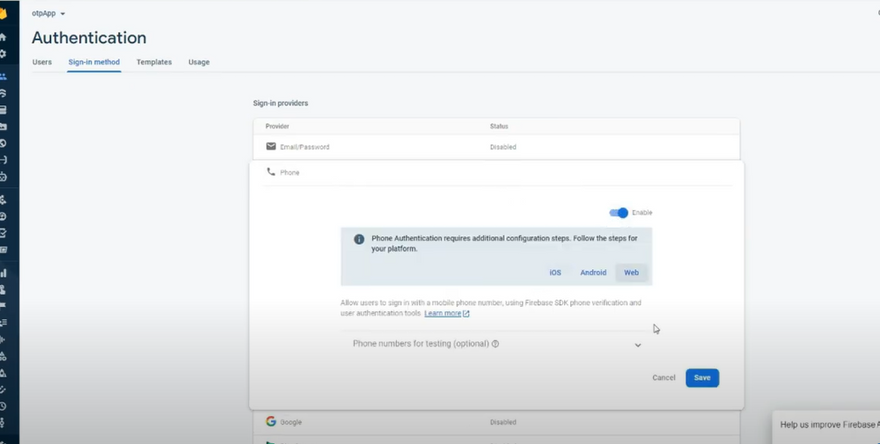Open the Templates tab
The height and width of the screenshot is (444, 880).
154,62
